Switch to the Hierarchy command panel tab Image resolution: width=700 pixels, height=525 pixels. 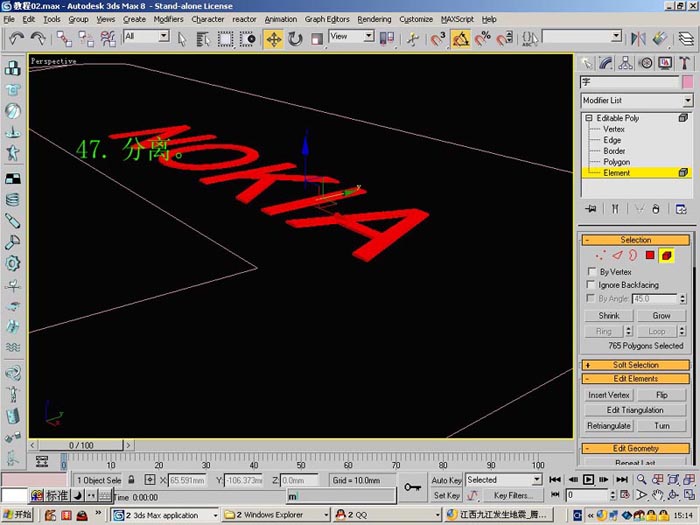tap(625, 63)
